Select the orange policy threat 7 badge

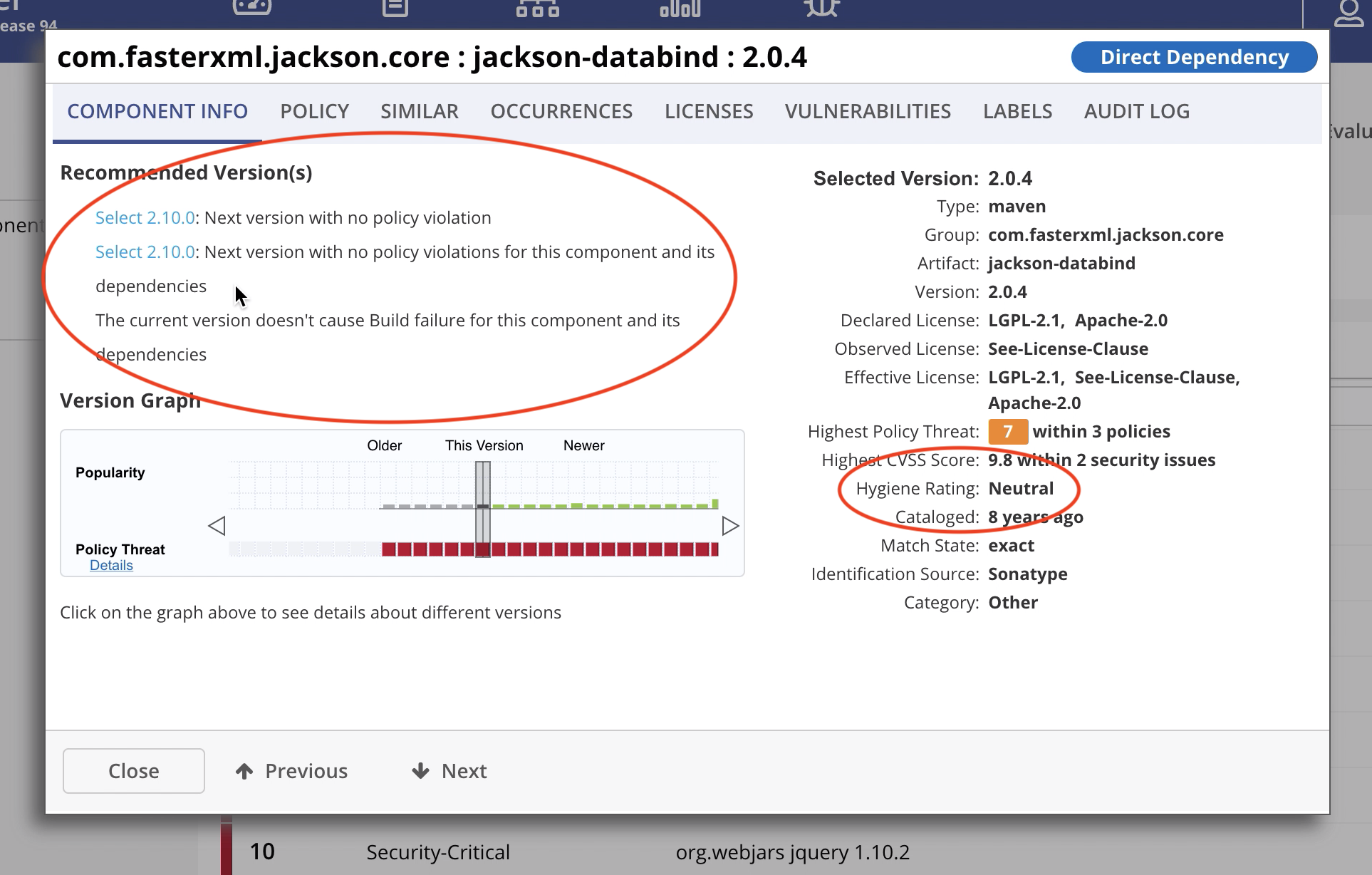point(1008,432)
